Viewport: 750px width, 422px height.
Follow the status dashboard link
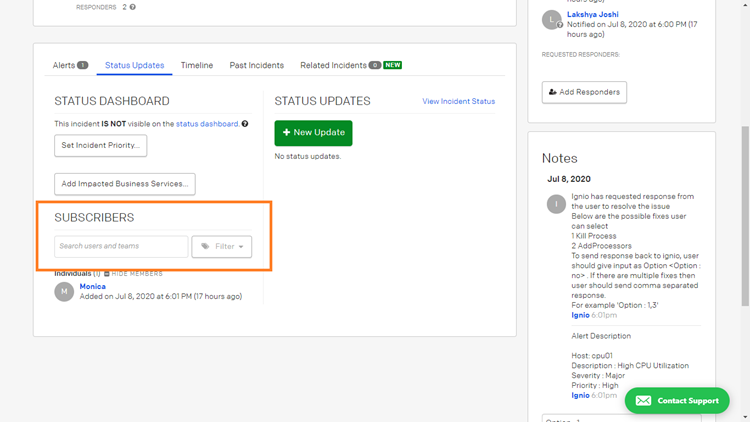tap(207, 124)
